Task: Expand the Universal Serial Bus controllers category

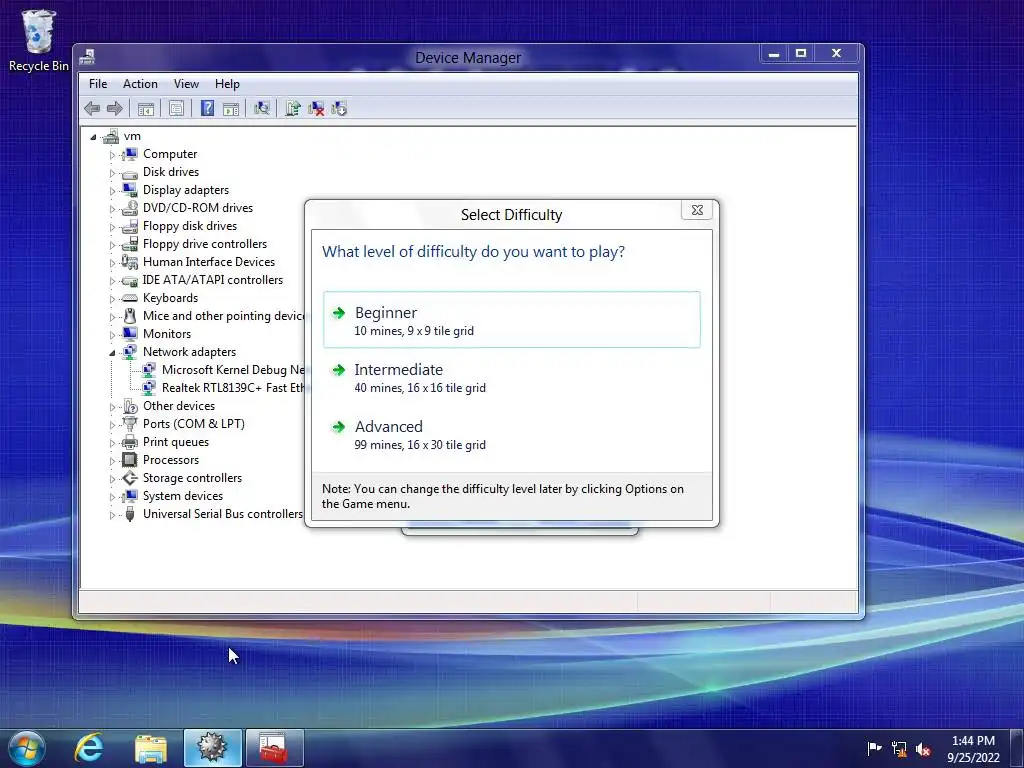Action: coord(112,515)
